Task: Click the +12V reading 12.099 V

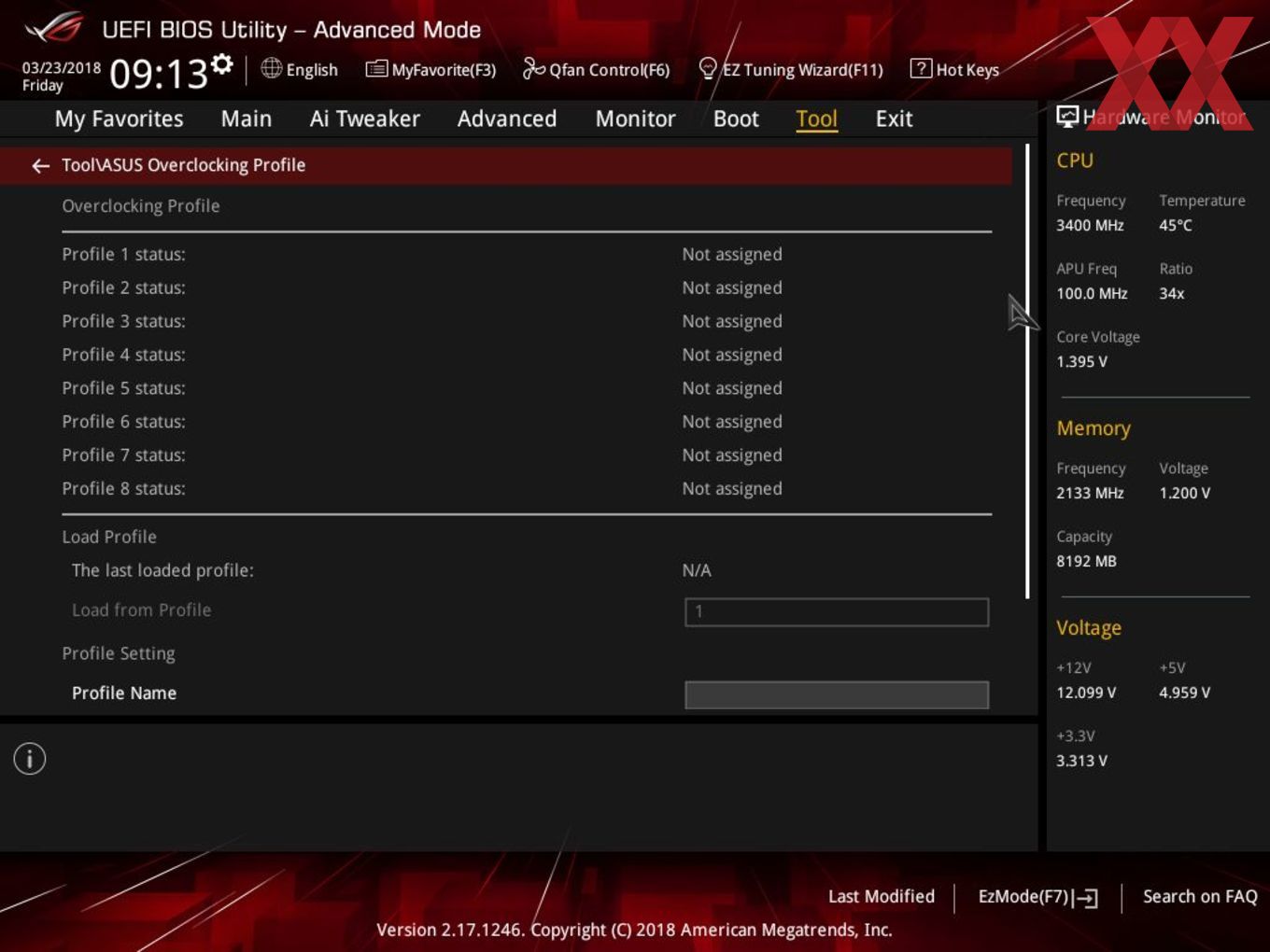Action: pos(1086,693)
